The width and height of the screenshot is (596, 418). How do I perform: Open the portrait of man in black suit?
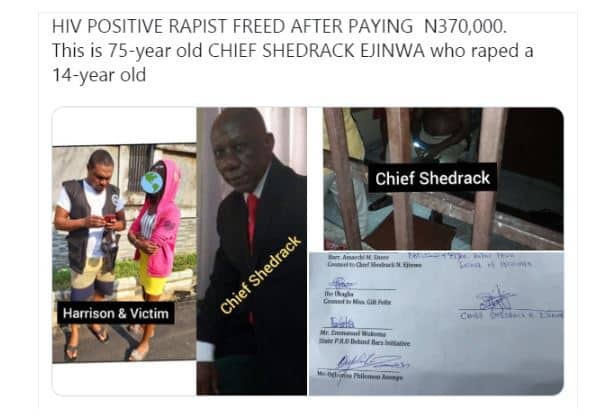[252, 251]
